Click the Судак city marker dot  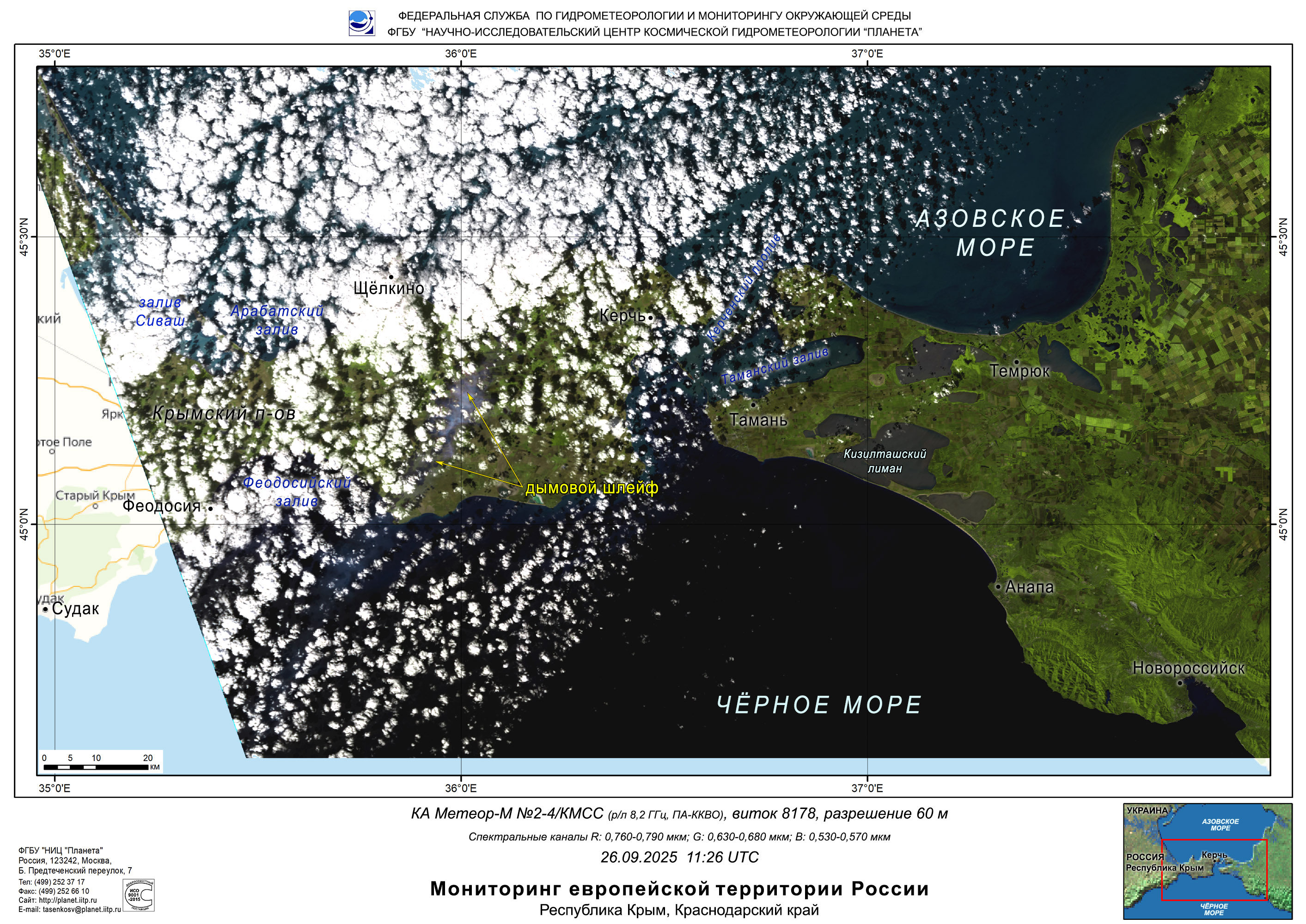coord(46,609)
